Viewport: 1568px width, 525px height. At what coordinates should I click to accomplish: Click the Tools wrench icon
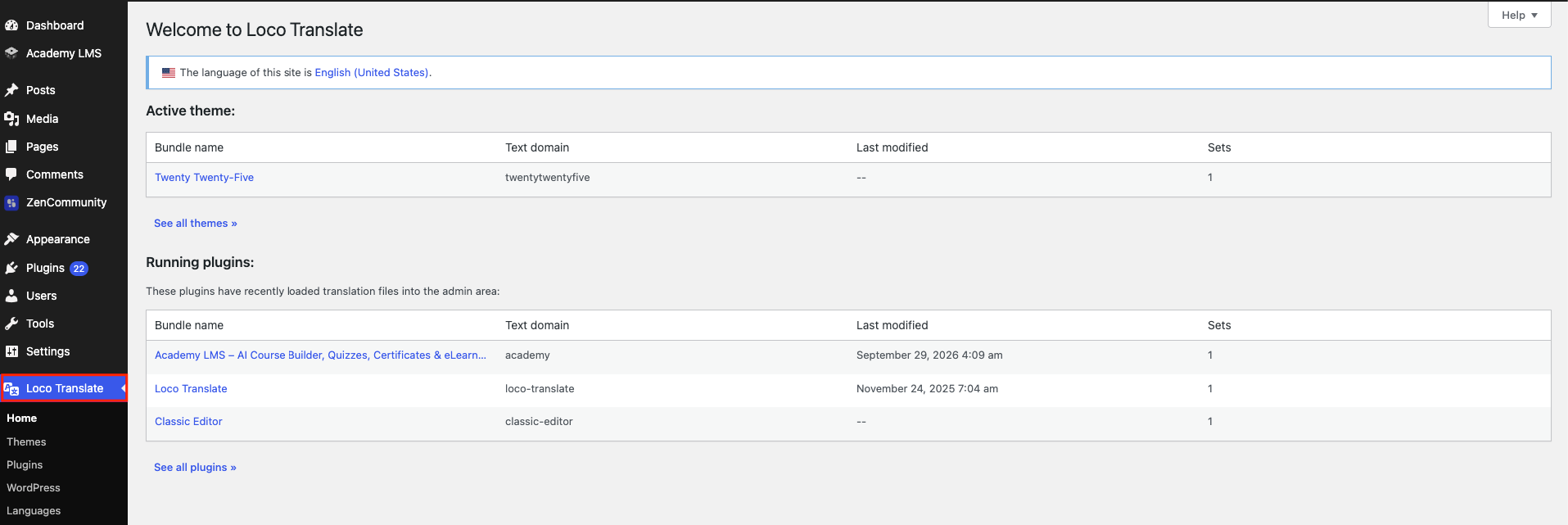tap(11, 324)
